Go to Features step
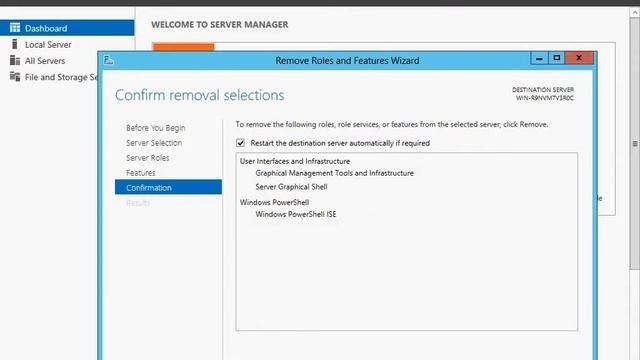 140,173
